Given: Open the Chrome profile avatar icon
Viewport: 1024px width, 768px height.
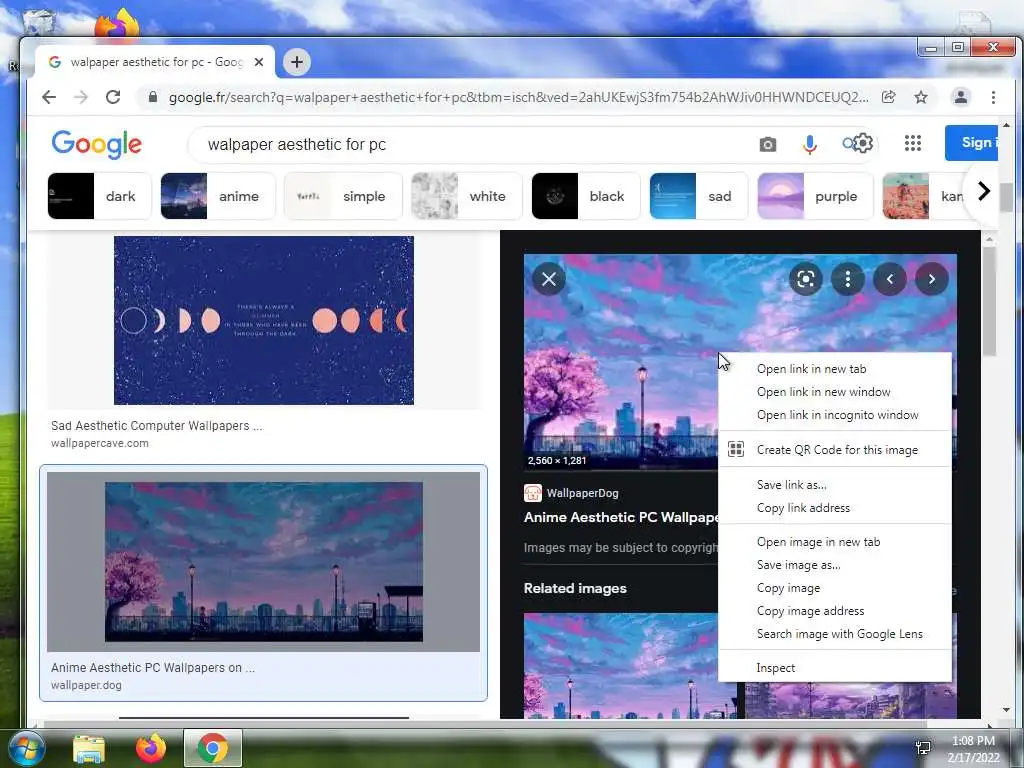Looking at the screenshot, I should [961, 97].
